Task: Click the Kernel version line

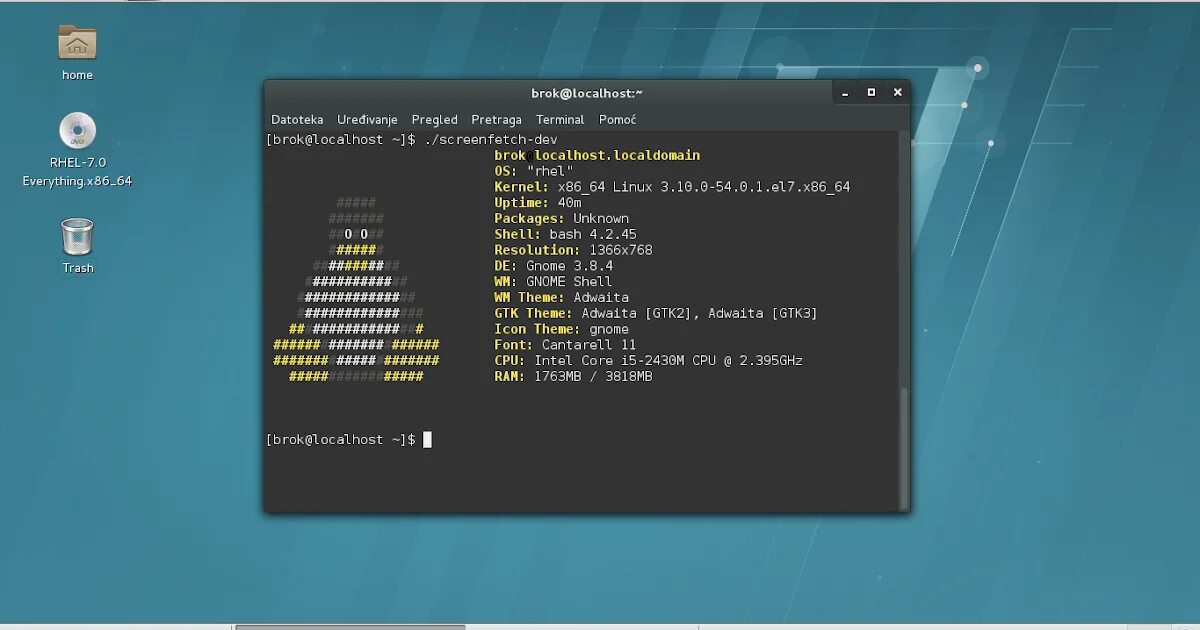Action: 672,187
